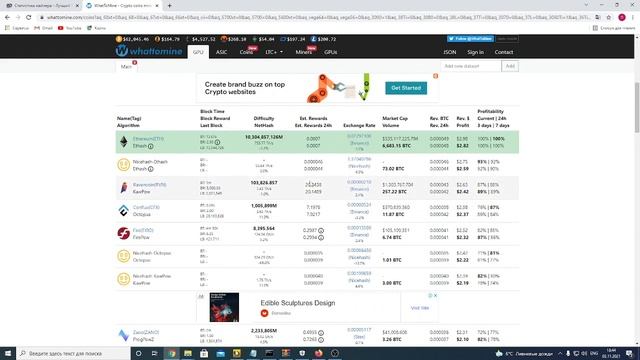Viewport: 640px width, 360px height.
Task: Open the Firo(FIRO) coin link
Action: (143, 230)
